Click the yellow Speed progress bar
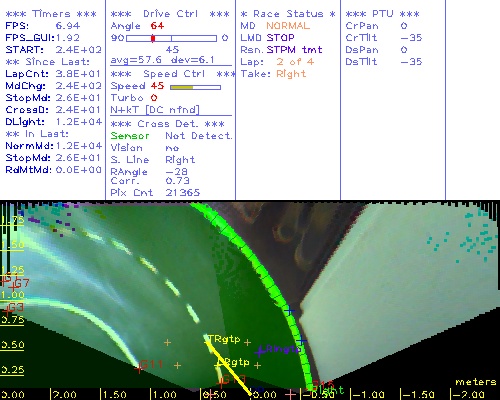This screenshot has height=400, width=500. pos(195,87)
